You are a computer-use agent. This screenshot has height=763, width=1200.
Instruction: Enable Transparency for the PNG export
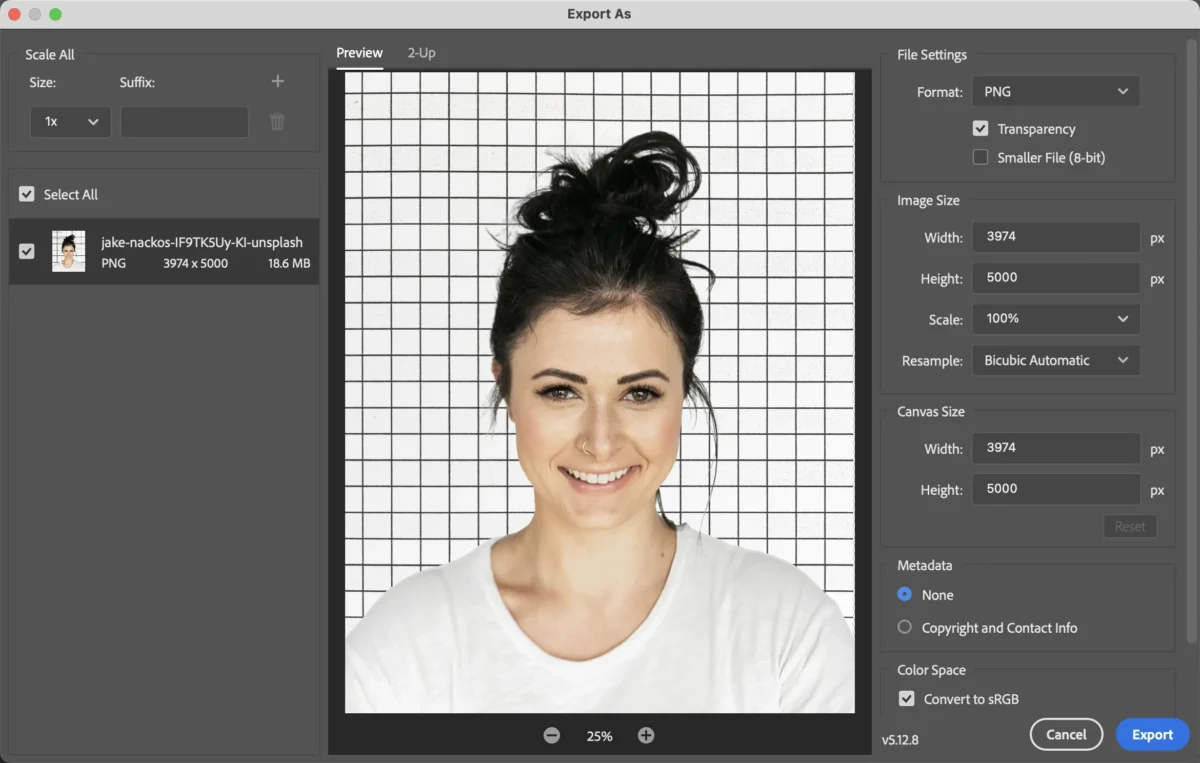(x=981, y=128)
